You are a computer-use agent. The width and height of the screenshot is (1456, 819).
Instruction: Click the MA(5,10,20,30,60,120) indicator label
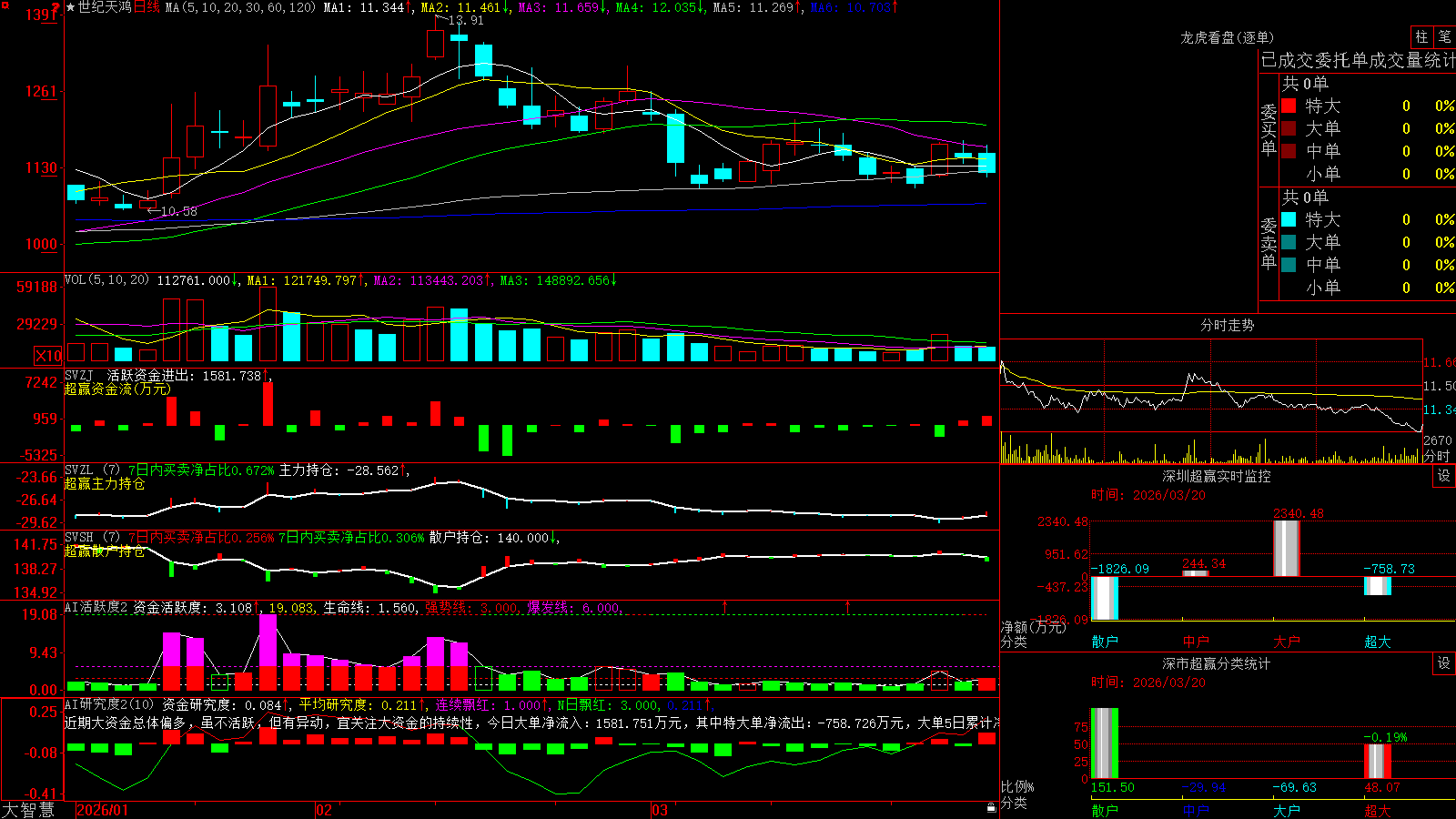click(x=240, y=7)
